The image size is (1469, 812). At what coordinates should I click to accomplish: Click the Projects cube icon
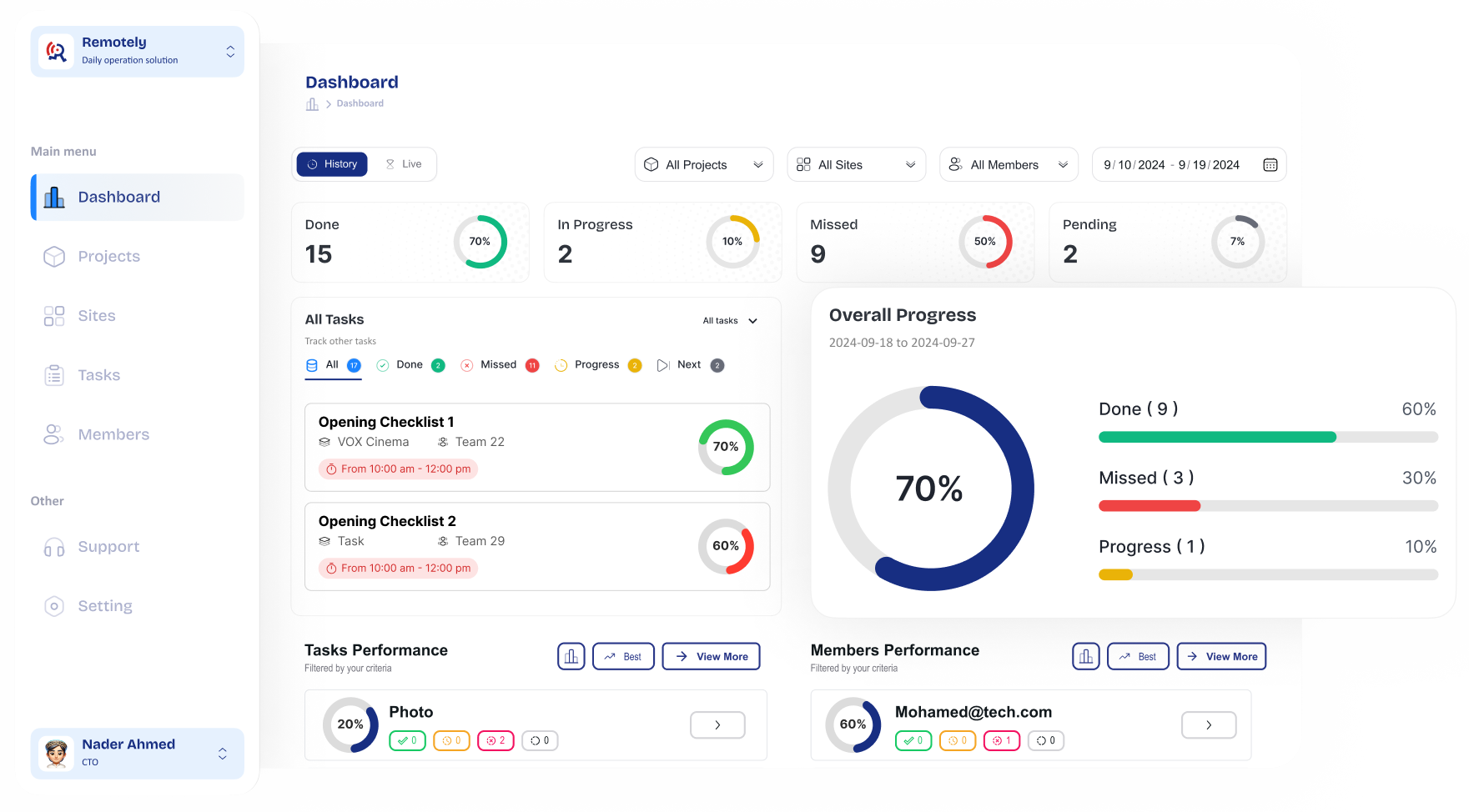pos(54,257)
